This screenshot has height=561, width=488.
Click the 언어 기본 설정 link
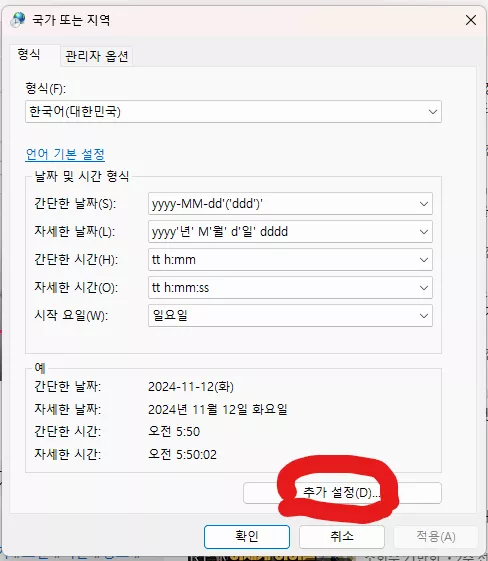click(65, 155)
